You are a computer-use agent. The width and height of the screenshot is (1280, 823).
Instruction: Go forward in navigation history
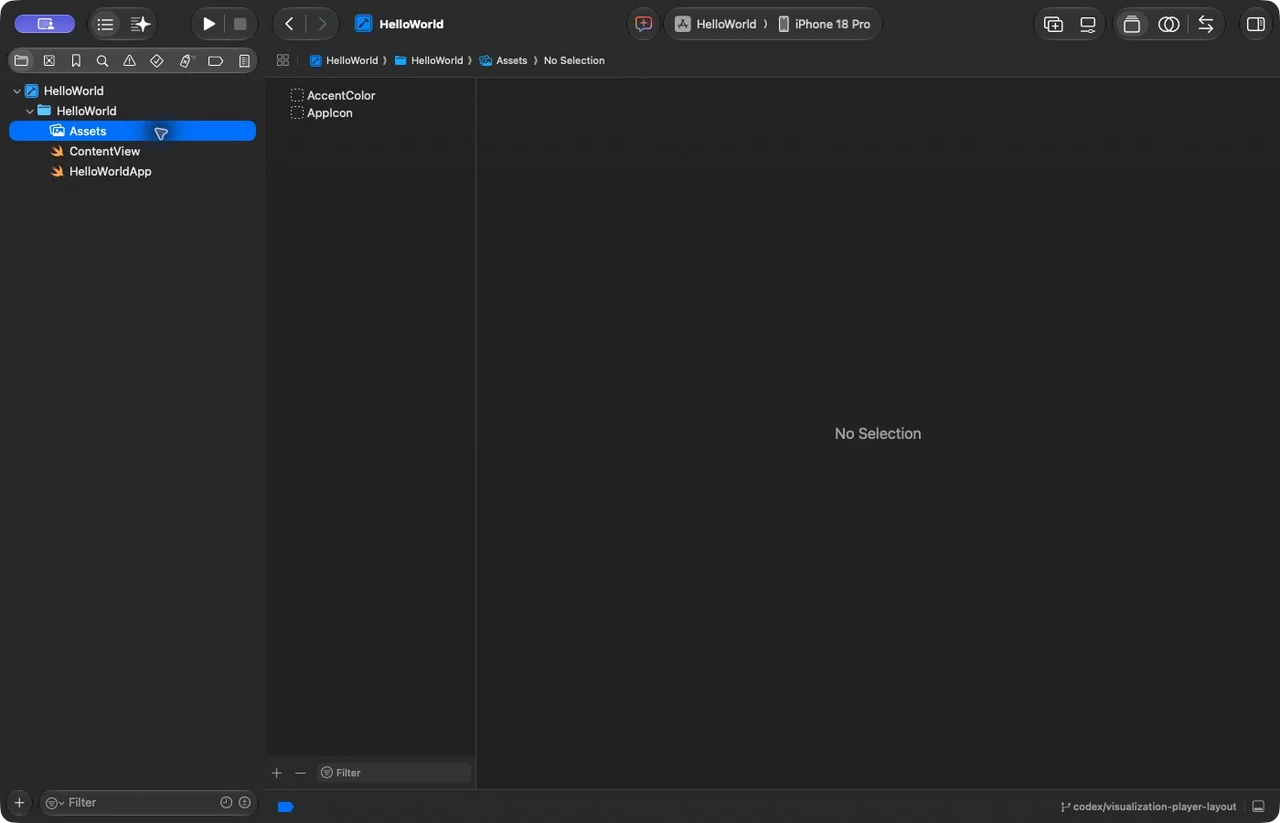click(322, 24)
